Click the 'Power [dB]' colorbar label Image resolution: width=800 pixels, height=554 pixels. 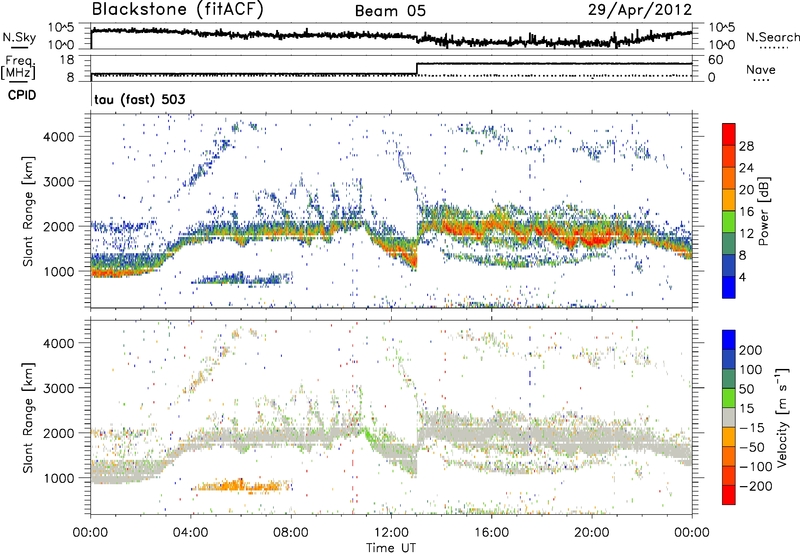[x=764, y=211]
